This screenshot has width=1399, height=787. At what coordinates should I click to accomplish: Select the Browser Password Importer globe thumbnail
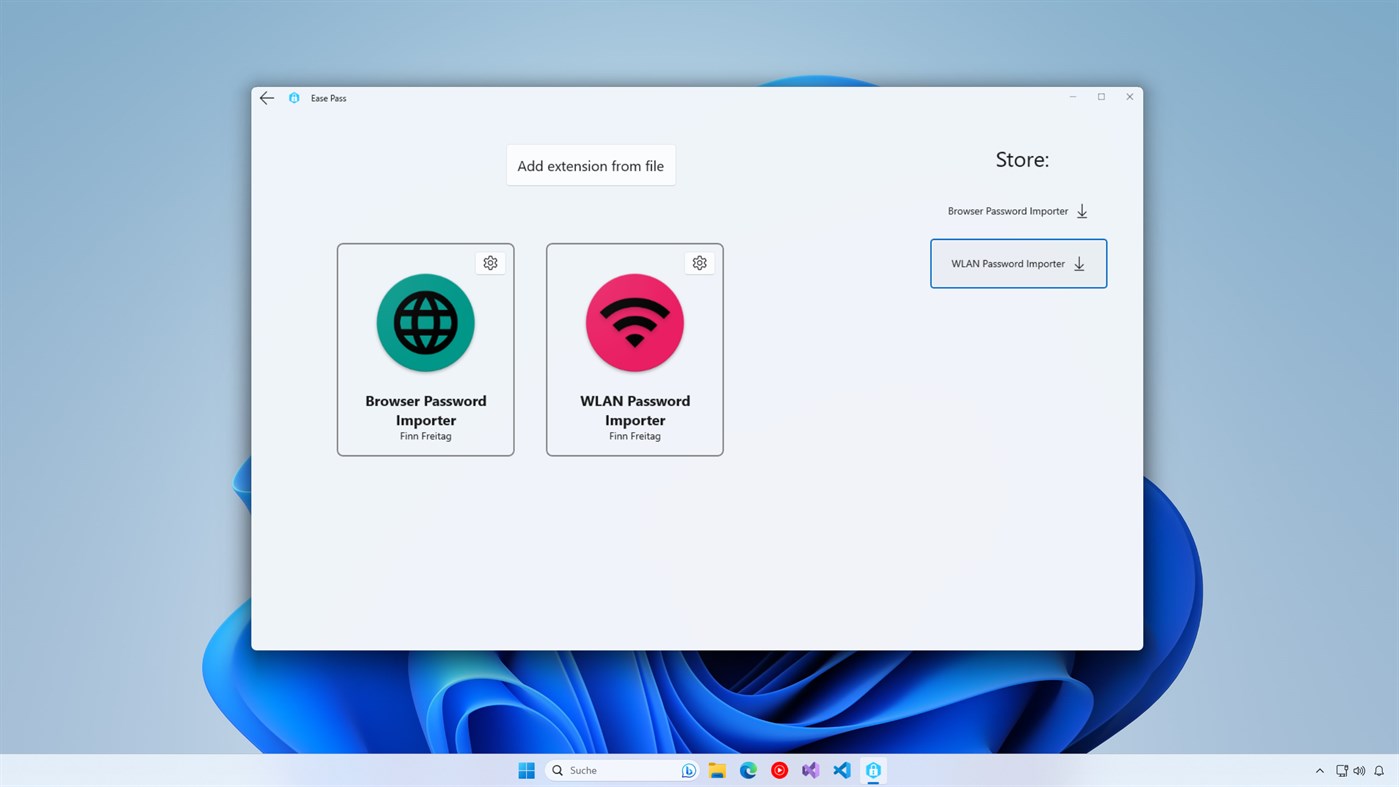(425, 322)
